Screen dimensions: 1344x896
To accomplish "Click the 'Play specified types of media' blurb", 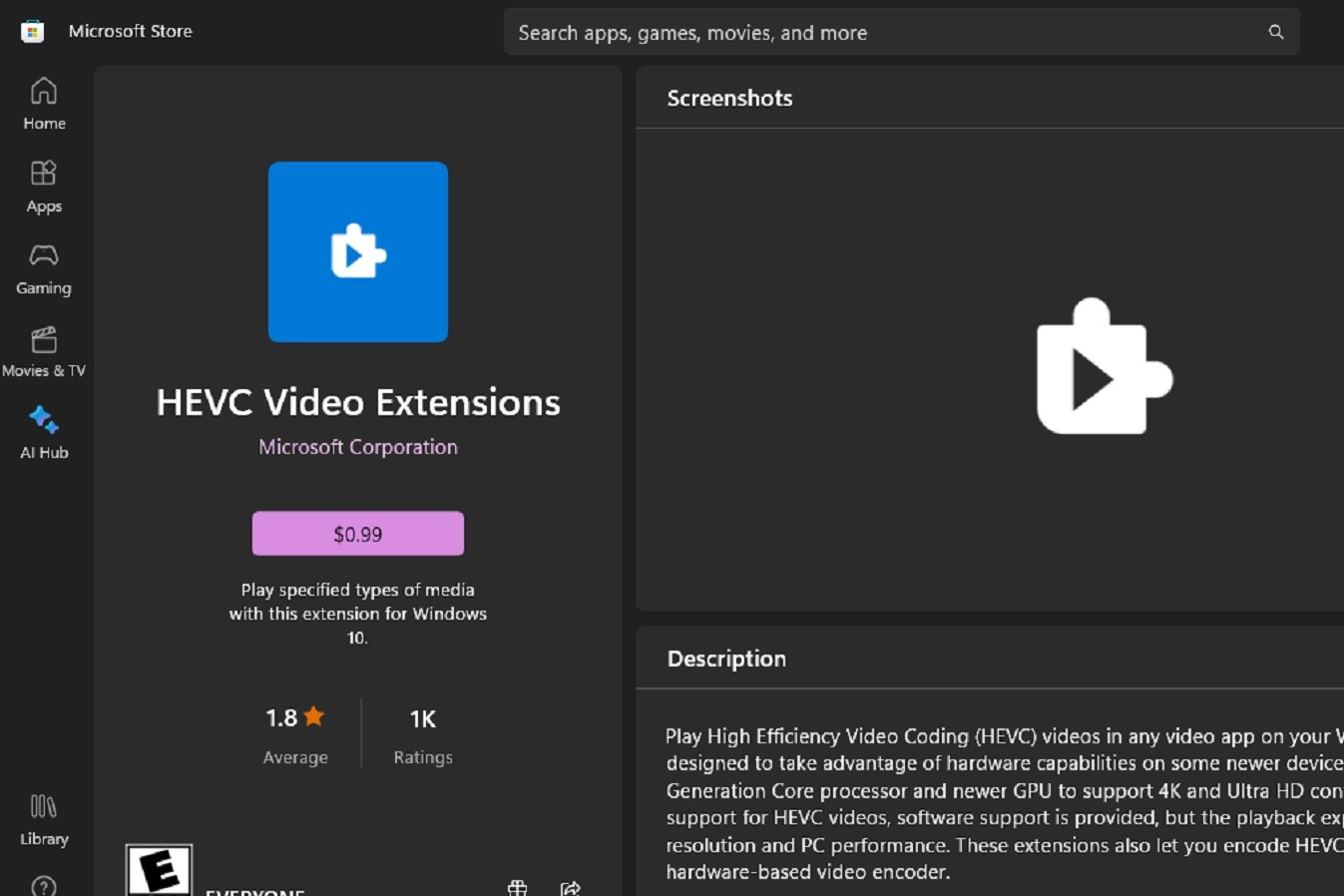I will 358,614.
